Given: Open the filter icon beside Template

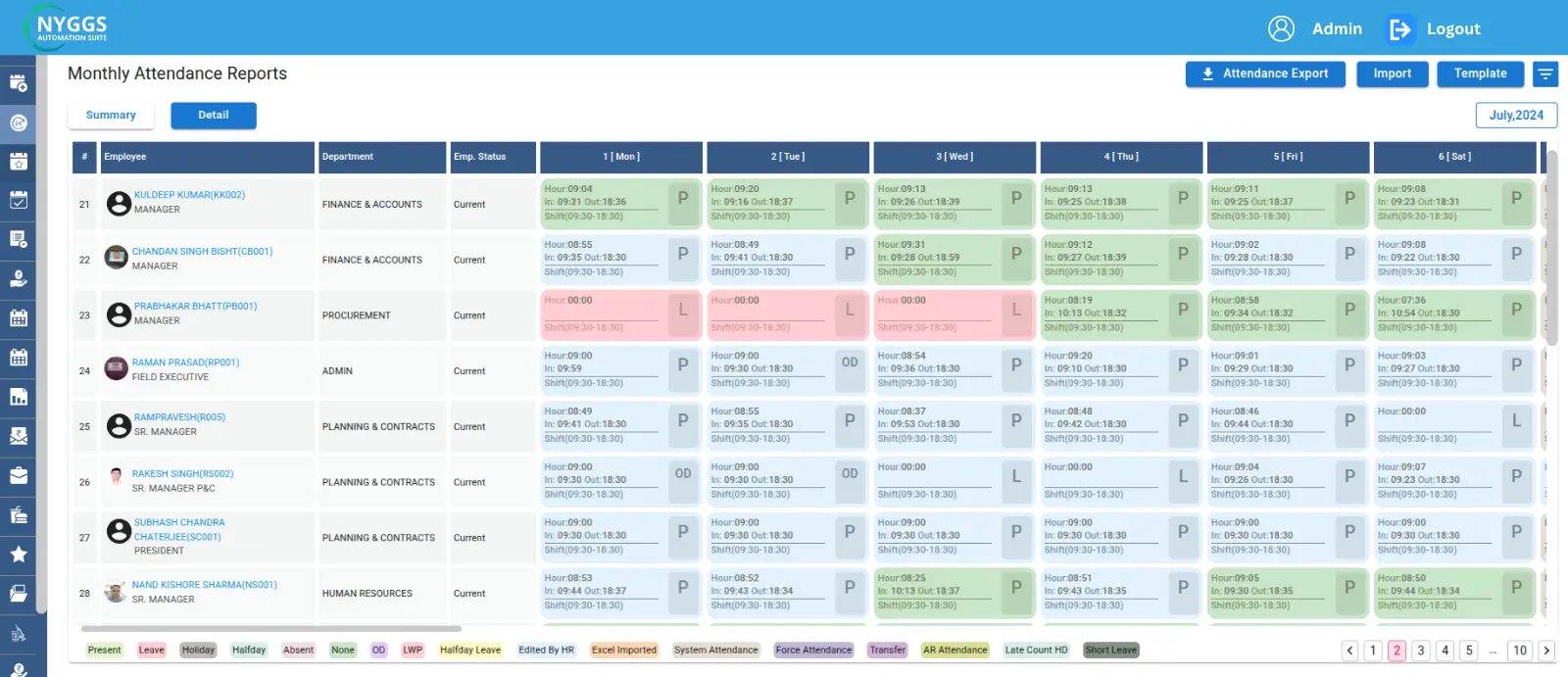Looking at the screenshot, I should pyautogui.click(x=1545, y=74).
